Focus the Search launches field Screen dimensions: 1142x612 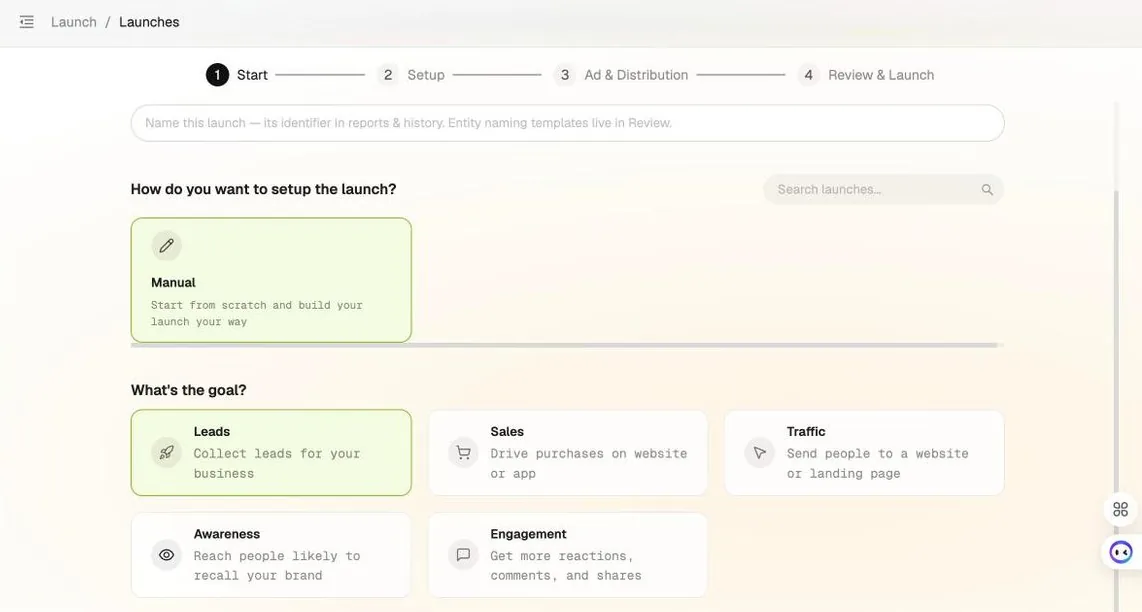[883, 189]
